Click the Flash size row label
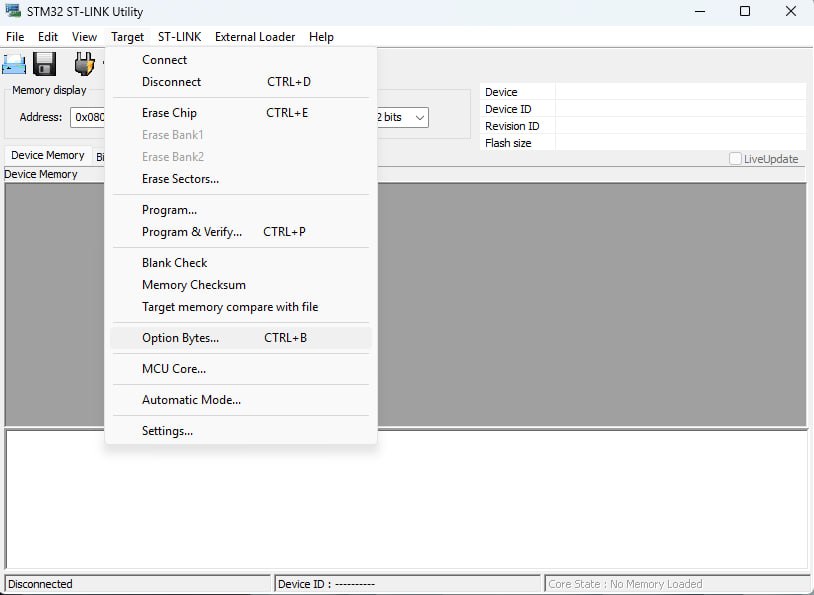Viewport: 814px width, 595px height. coord(508,143)
